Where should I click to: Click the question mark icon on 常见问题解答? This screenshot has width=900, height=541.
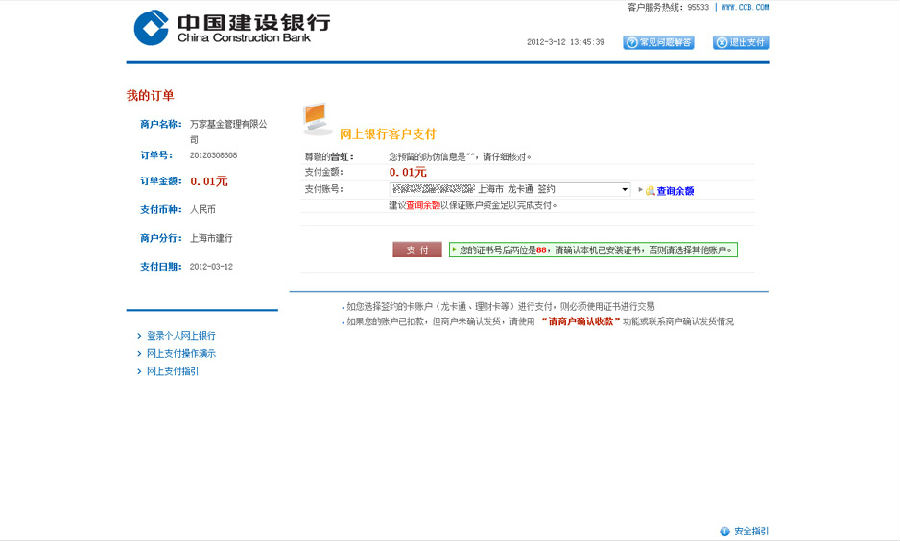(x=632, y=42)
